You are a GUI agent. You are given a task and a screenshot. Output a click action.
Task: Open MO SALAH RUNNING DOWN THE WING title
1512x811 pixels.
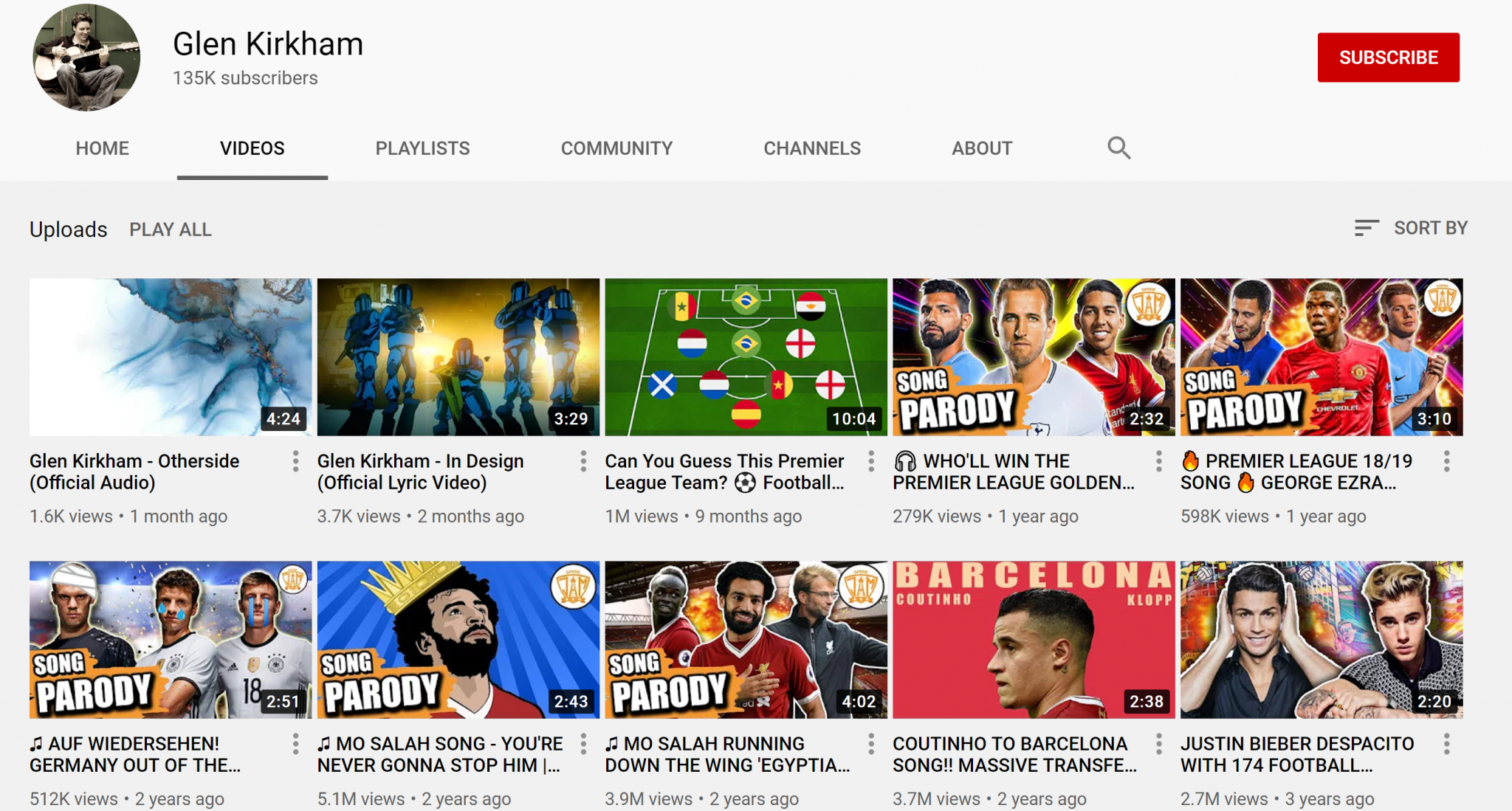point(728,754)
